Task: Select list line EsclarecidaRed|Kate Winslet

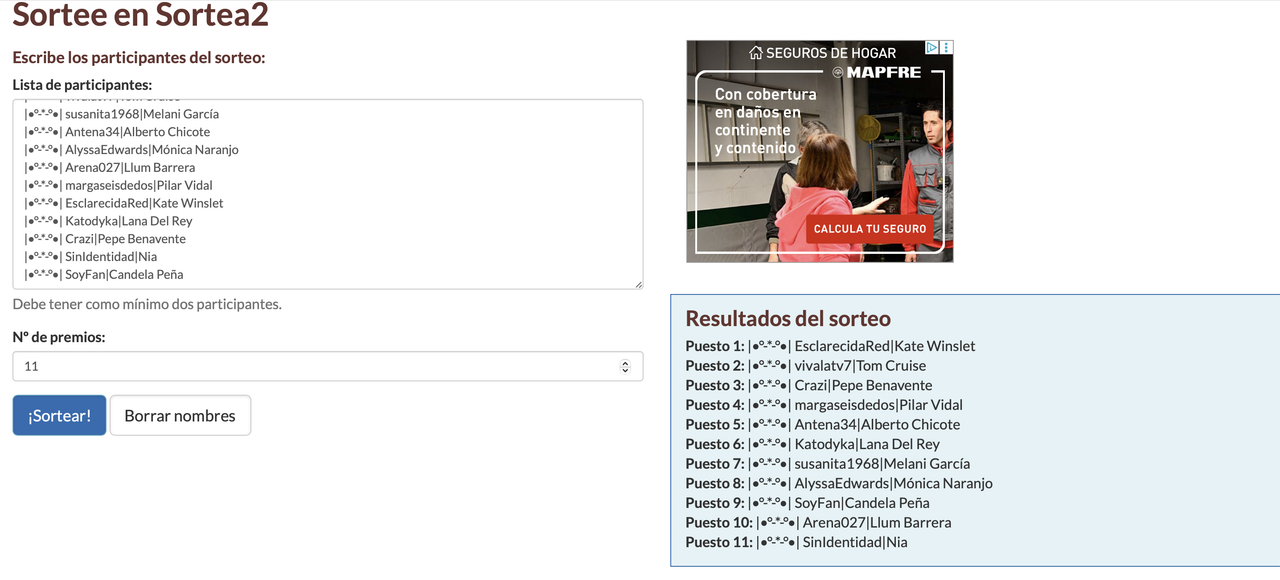Action: [124, 204]
